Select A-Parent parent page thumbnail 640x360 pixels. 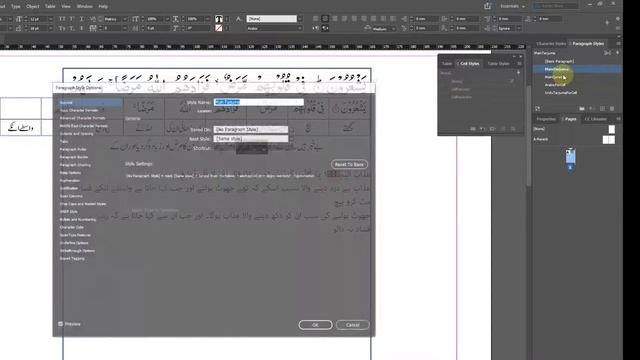pyautogui.click(x=609, y=140)
